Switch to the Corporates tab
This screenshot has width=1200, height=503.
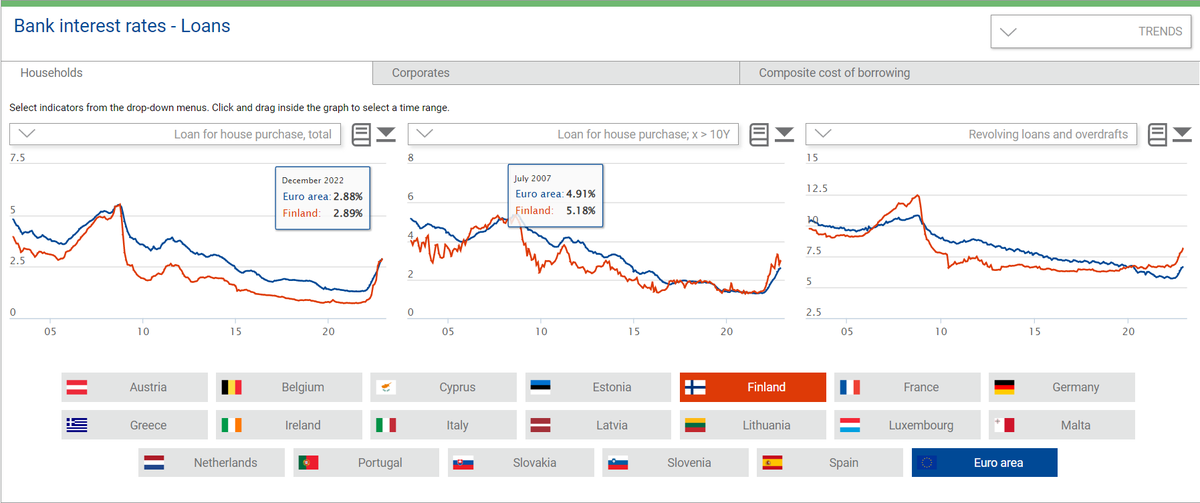tap(556, 73)
